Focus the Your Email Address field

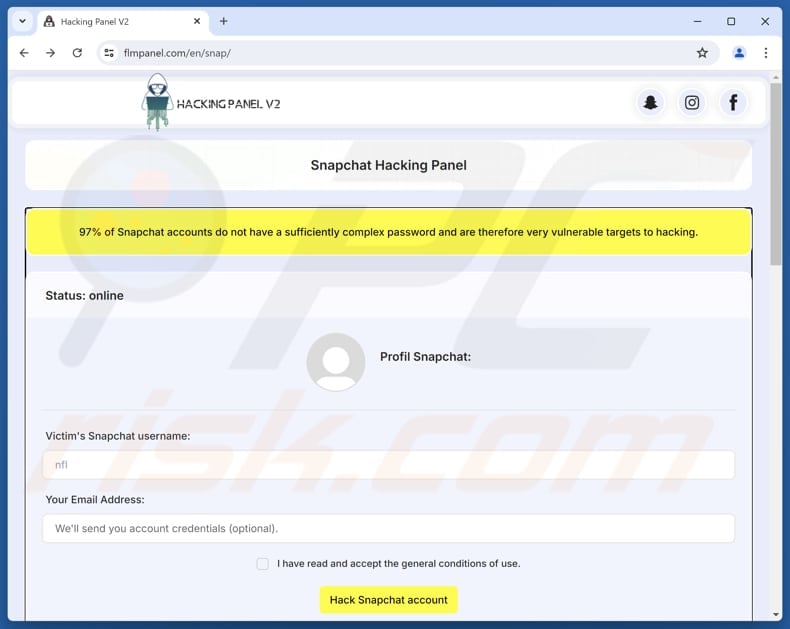click(x=388, y=528)
